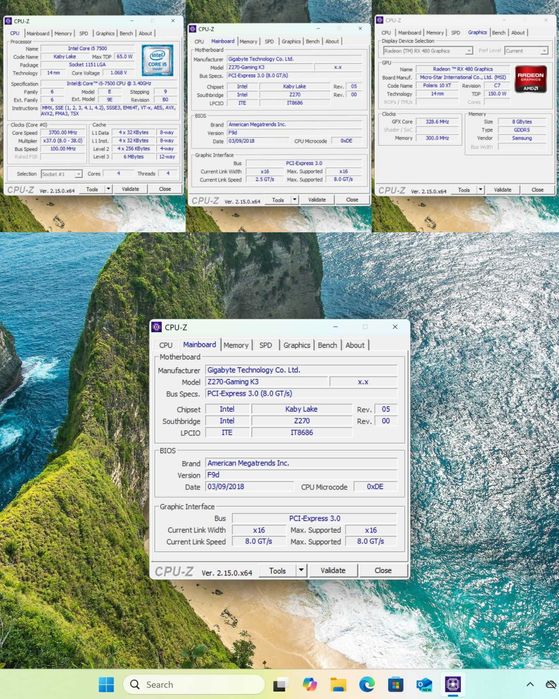Click the F9d BIOS version in the 8.0 GT/s link speed window
559x699 pixels.
coord(301,475)
